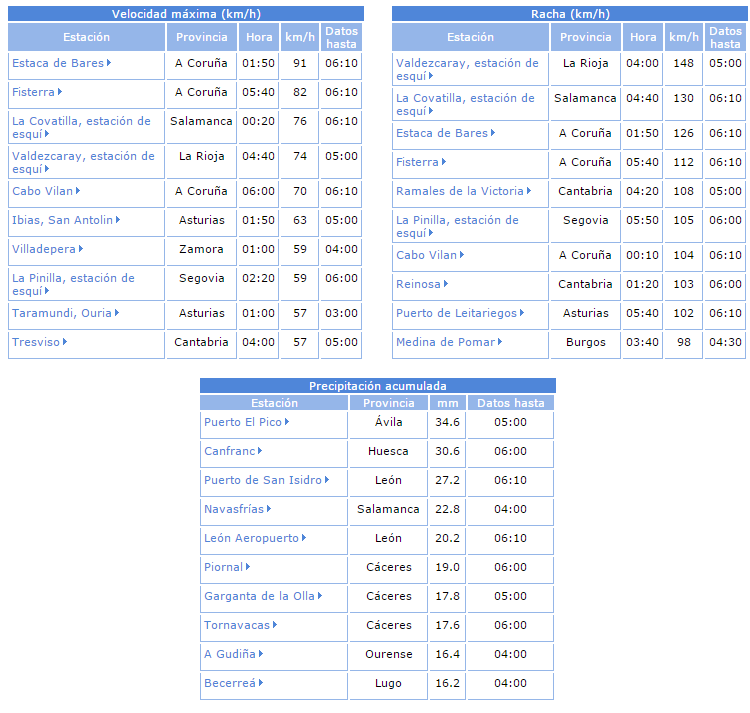Click km/h column header in Velocidad máxima table
The height and width of the screenshot is (713, 750).
[299, 37]
